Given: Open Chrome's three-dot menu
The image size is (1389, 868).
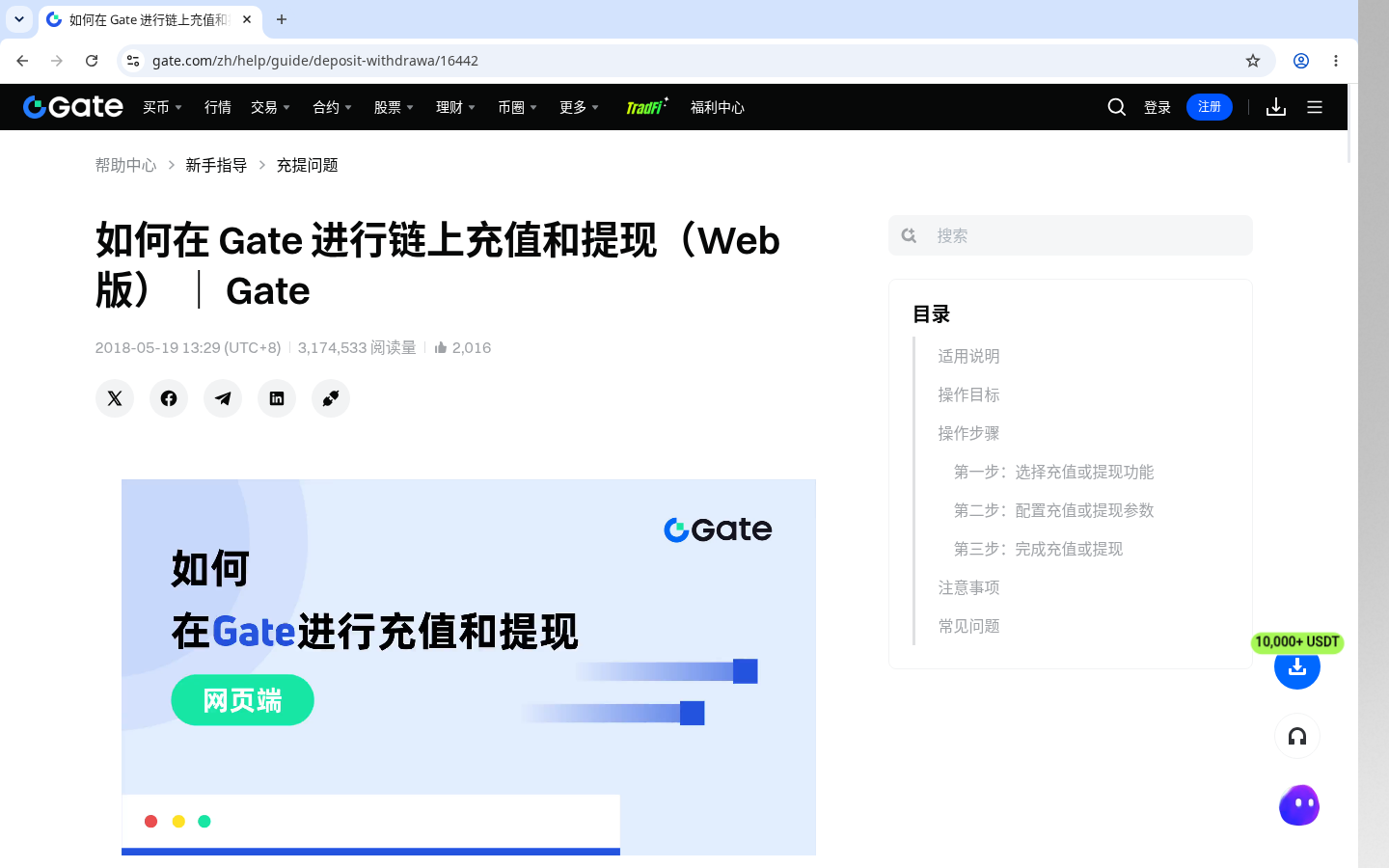Looking at the screenshot, I should [1336, 61].
